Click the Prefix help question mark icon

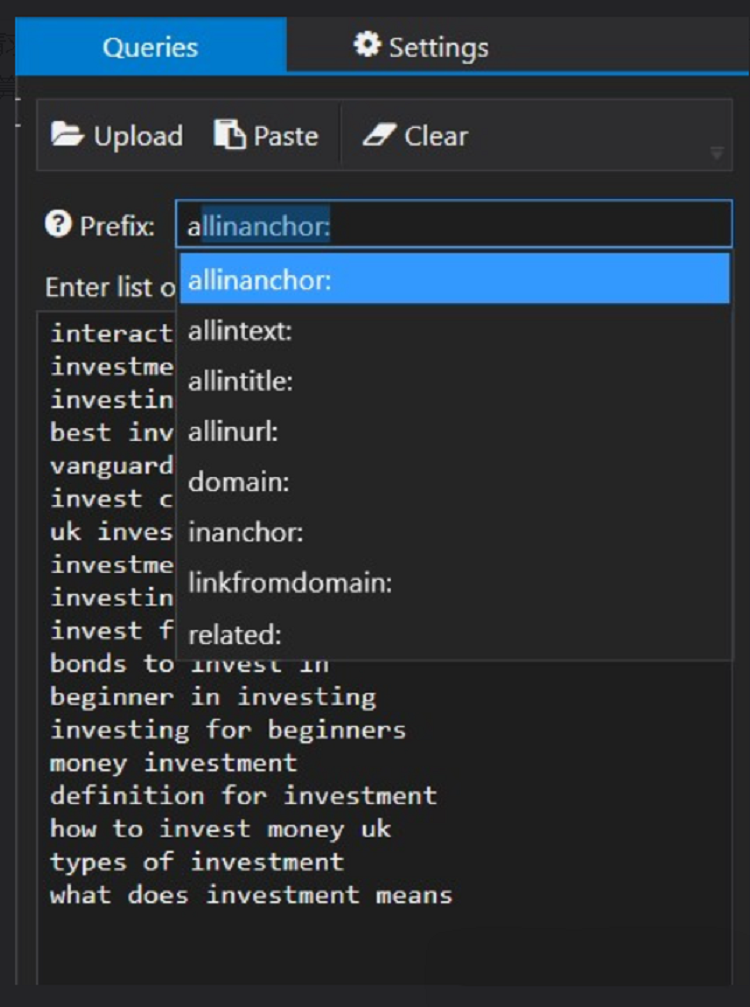pyautogui.click(x=58, y=225)
